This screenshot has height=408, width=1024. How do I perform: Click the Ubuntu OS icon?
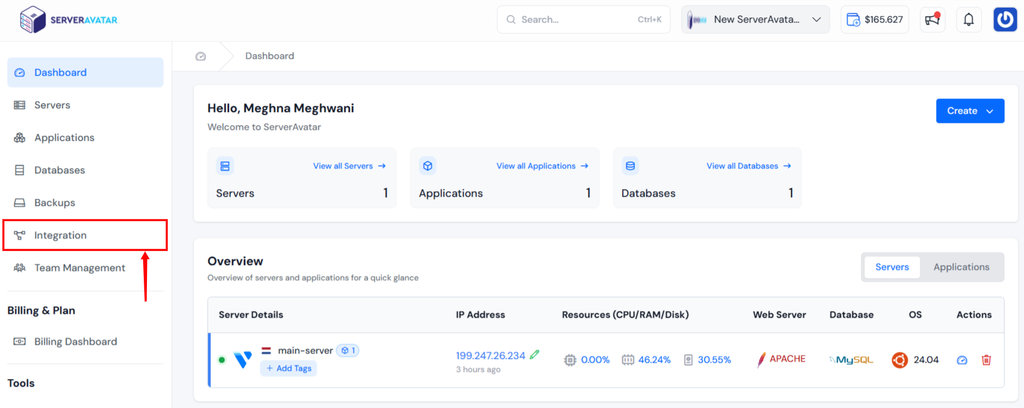point(900,360)
